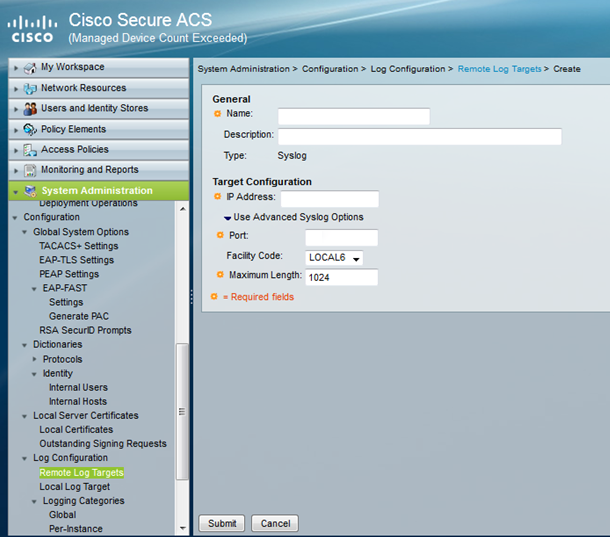610x537 pixels.
Task: Open TACACS+ Settings
Action: 79,246
